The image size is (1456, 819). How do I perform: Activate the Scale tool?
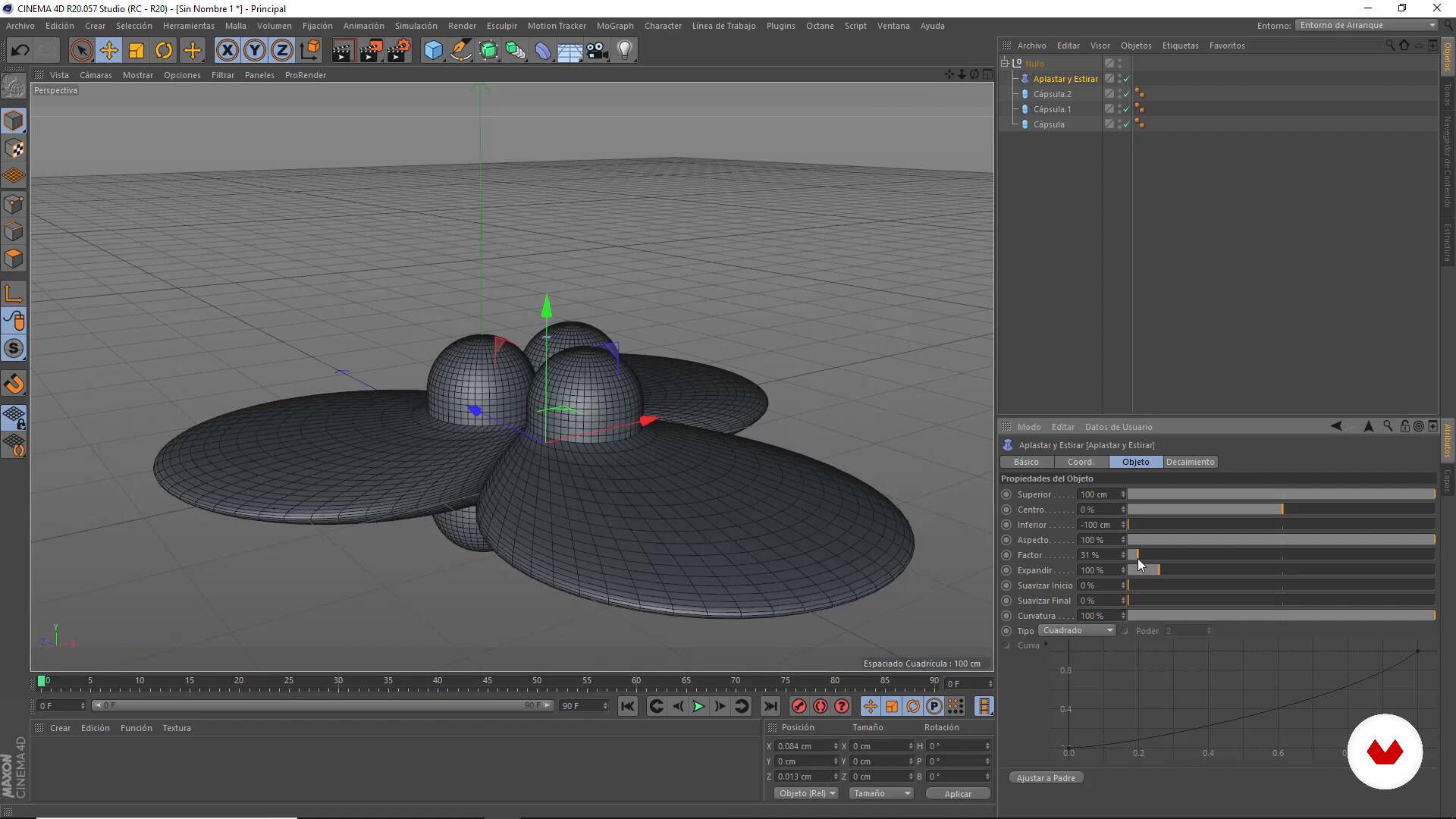(x=136, y=51)
